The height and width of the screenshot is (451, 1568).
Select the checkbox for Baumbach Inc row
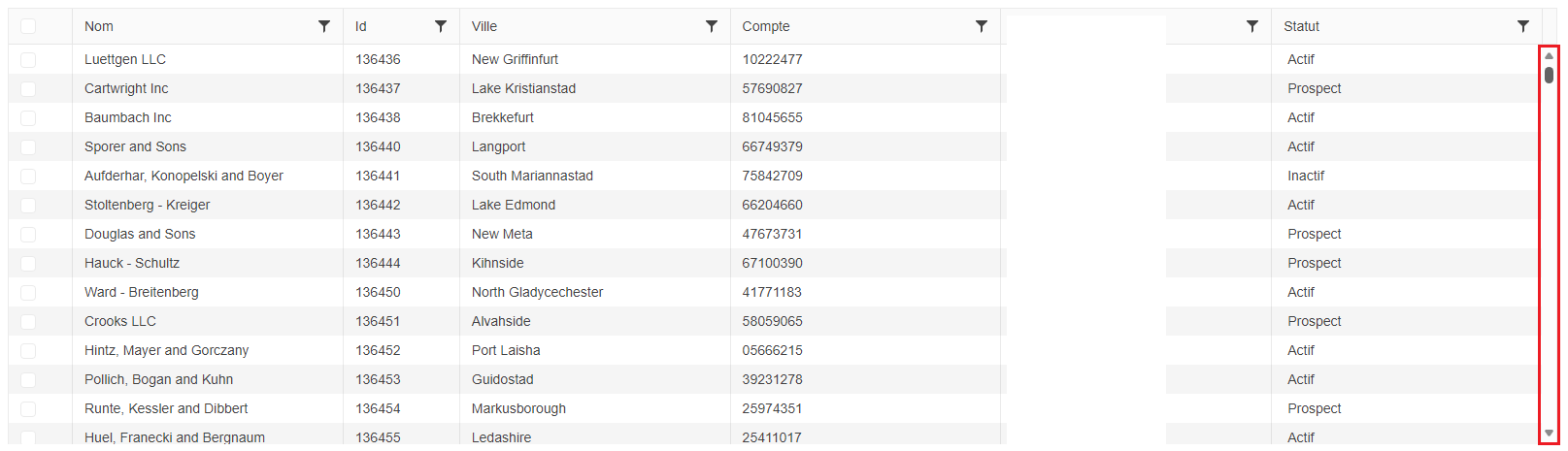click(28, 117)
